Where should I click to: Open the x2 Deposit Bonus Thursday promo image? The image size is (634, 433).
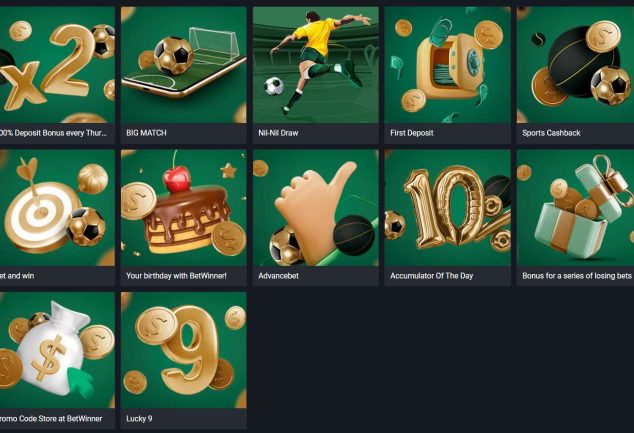click(57, 65)
